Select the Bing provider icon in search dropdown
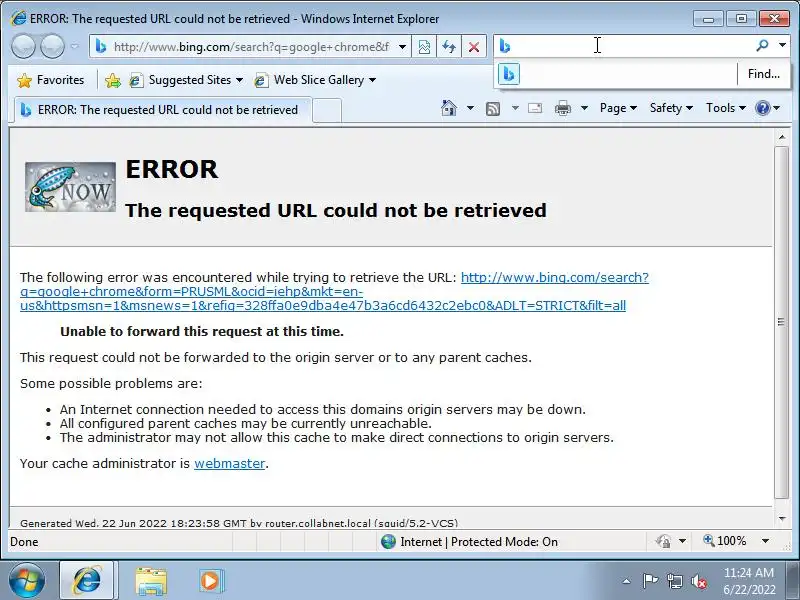 tap(509, 74)
